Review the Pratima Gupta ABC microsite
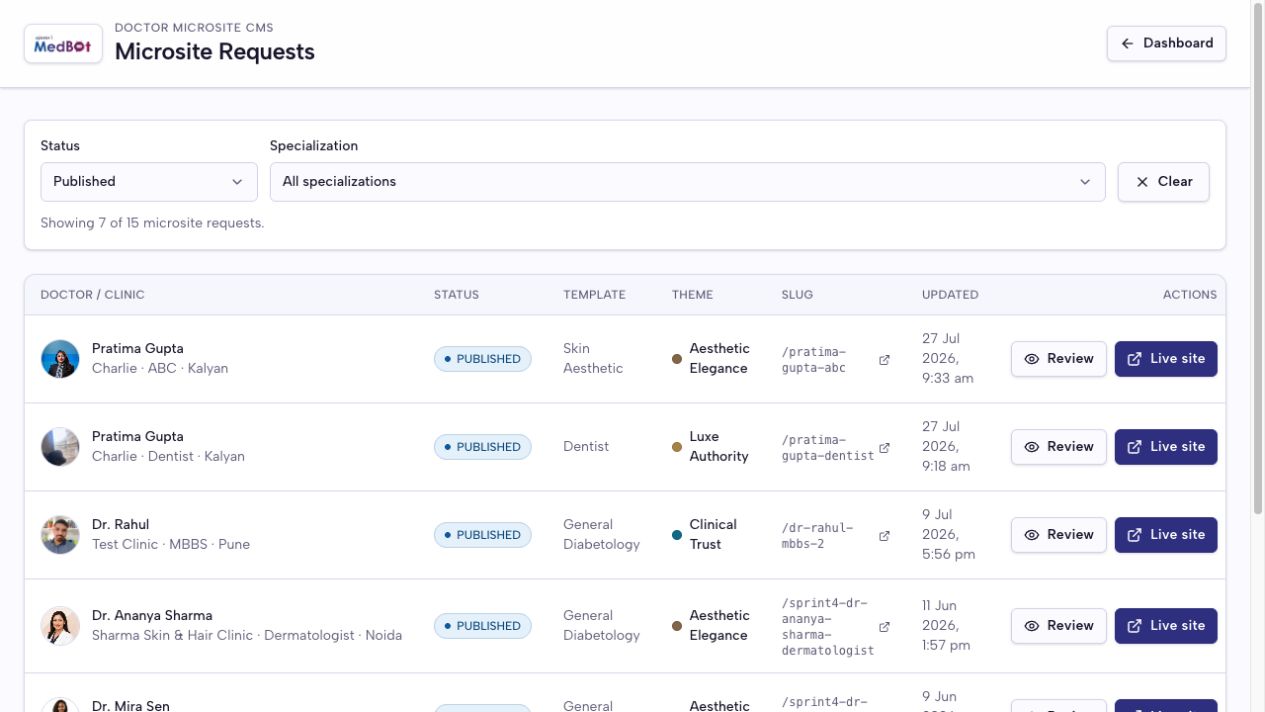The image size is (1265, 712). tap(1058, 359)
